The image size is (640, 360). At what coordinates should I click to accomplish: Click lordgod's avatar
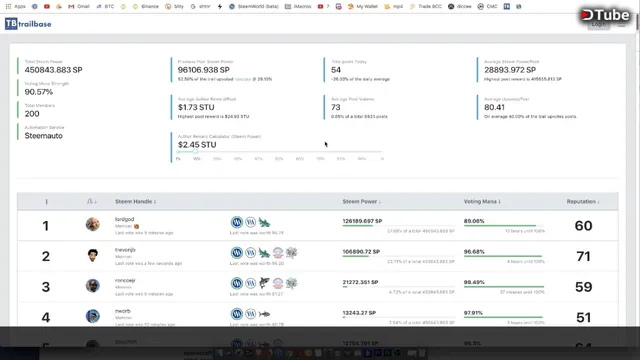(x=93, y=224)
